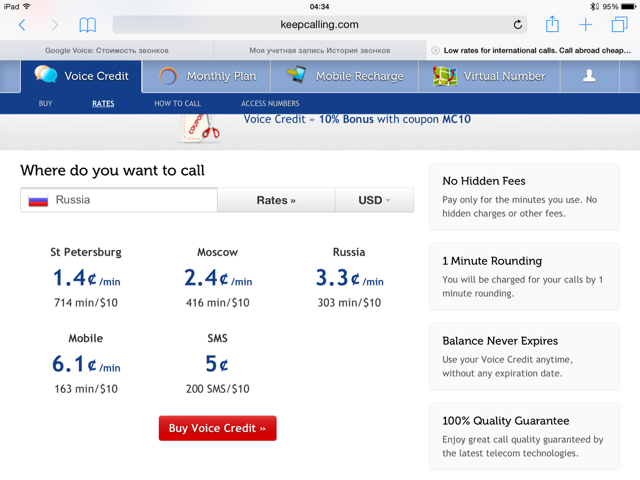Open the user account profile icon
Screen dimensions: 640x480
(589, 76)
